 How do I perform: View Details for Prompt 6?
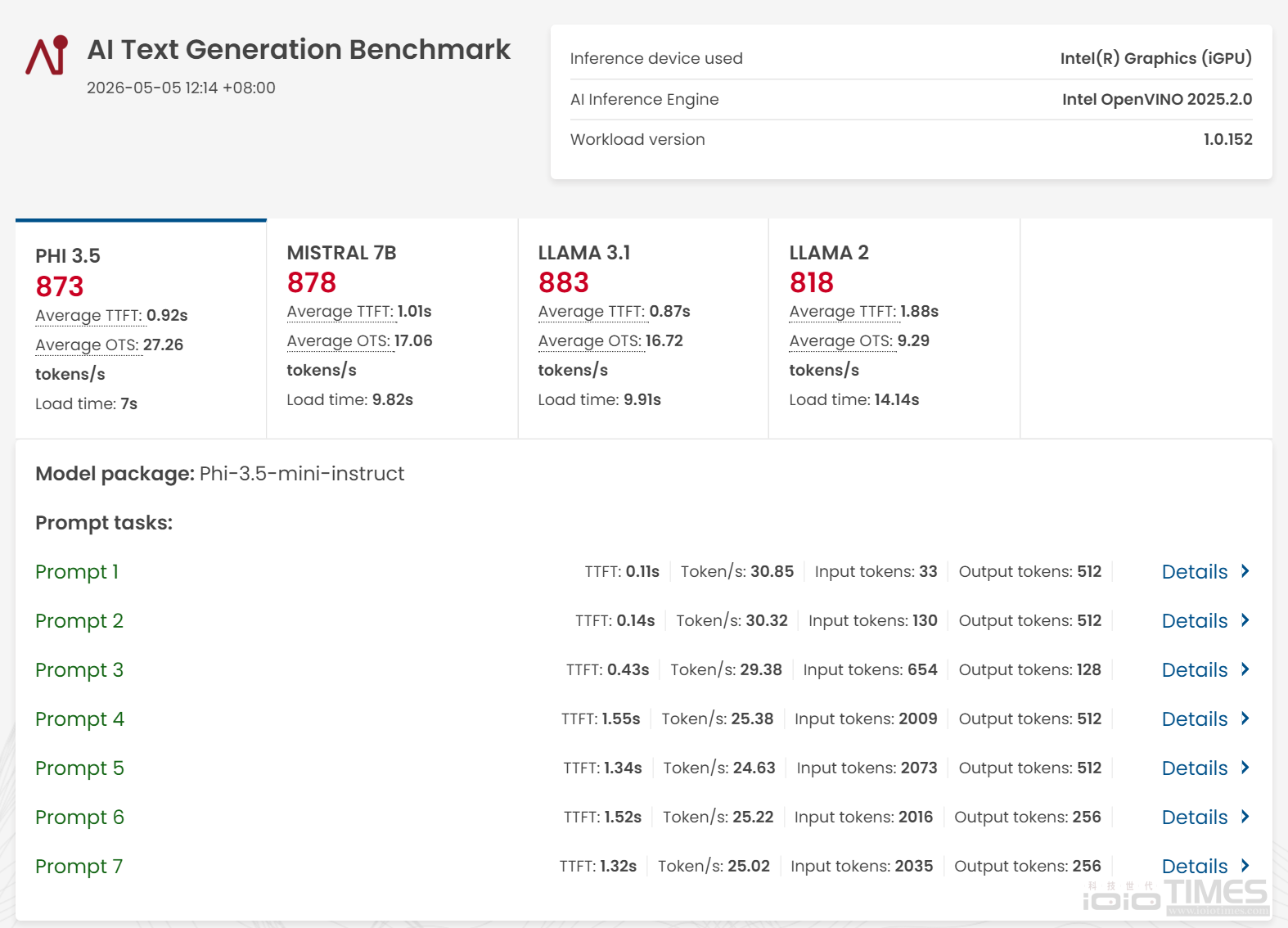click(1195, 818)
